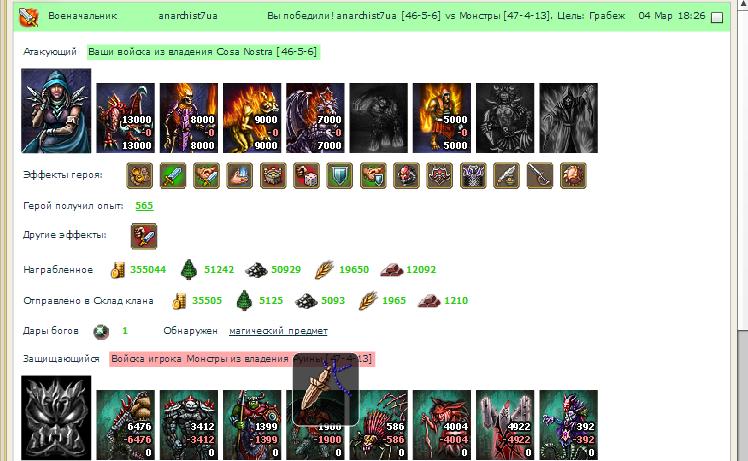Click the battle report sword-and-shield icon
Screen dimensions: 748x461
[28, 16]
